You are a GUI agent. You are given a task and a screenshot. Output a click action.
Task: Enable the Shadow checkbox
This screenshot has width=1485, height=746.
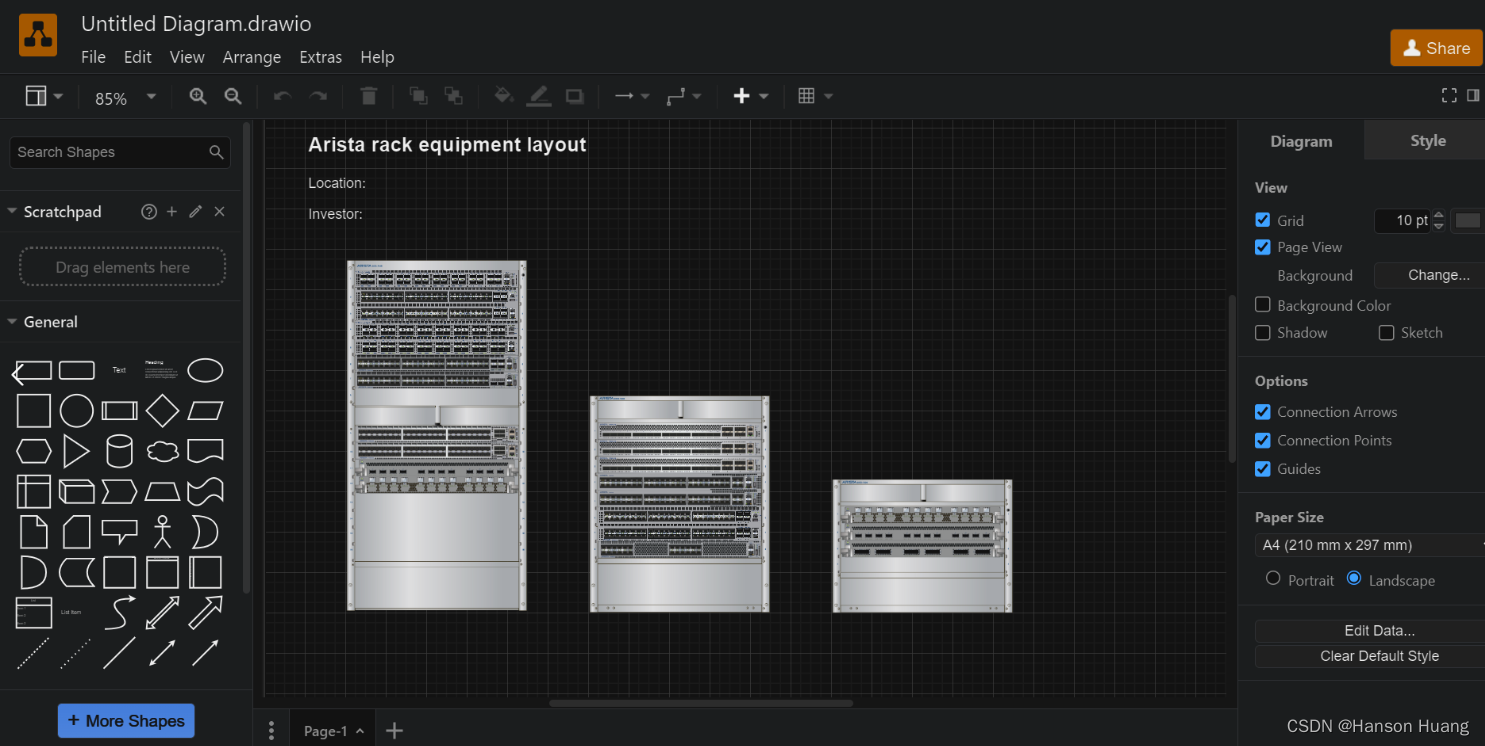(x=1263, y=332)
